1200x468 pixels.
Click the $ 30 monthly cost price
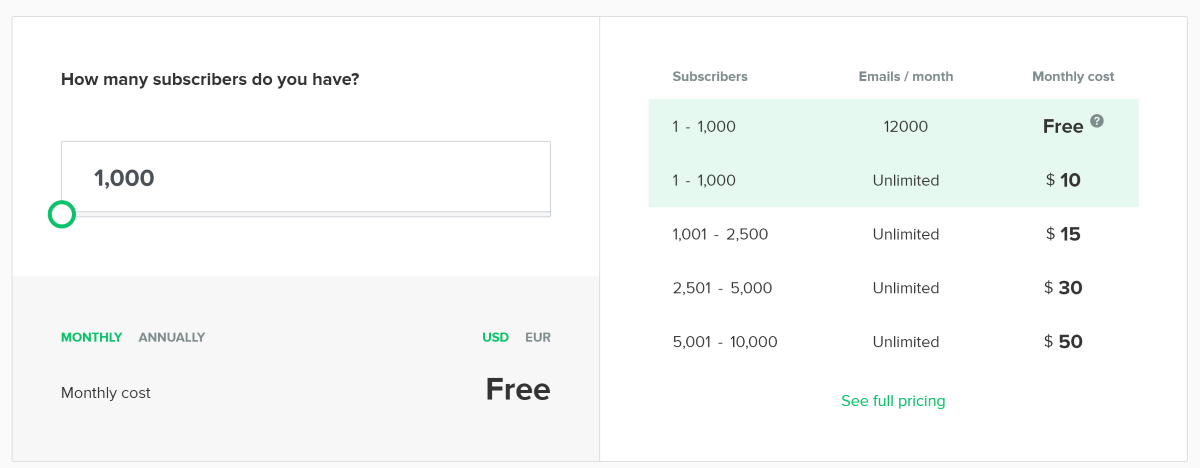(1064, 288)
